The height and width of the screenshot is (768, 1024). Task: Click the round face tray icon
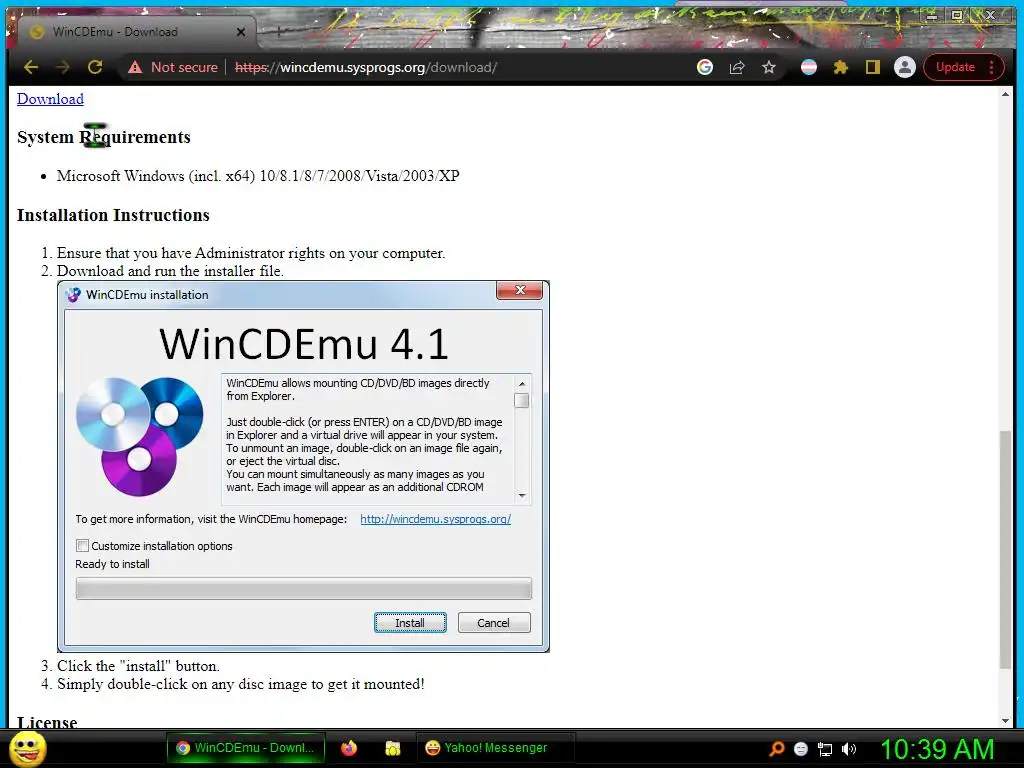pos(801,749)
